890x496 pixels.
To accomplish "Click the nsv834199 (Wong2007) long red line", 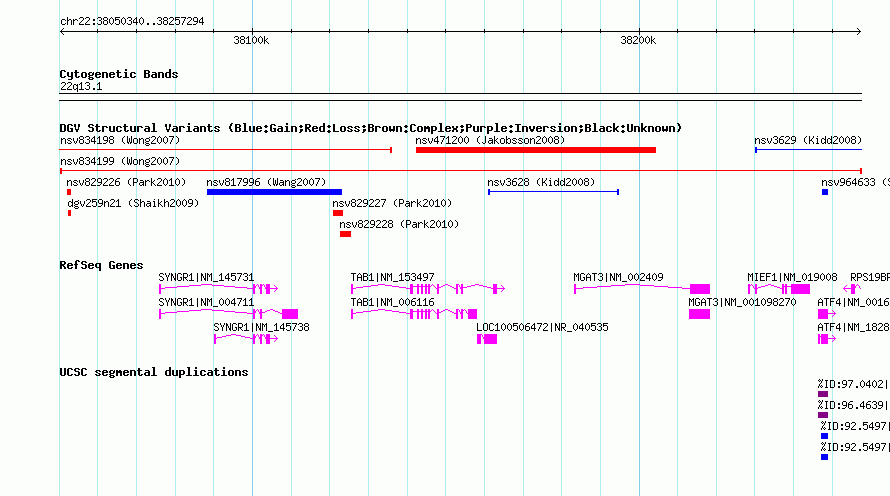I will tap(461, 171).
